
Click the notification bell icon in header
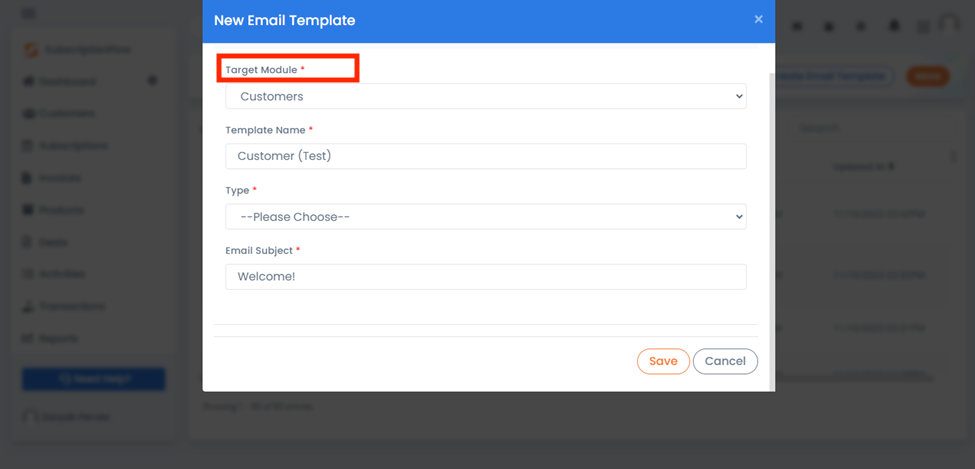[x=895, y=26]
